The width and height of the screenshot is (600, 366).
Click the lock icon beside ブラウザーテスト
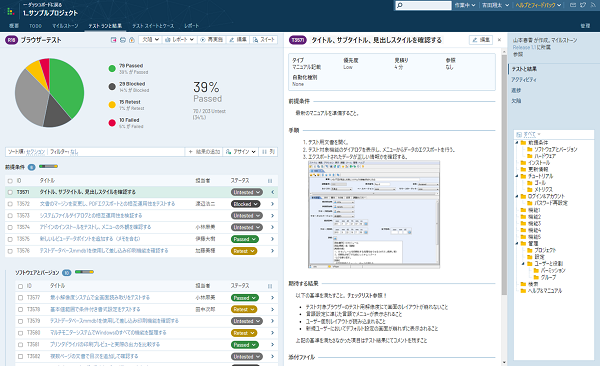tap(132, 40)
